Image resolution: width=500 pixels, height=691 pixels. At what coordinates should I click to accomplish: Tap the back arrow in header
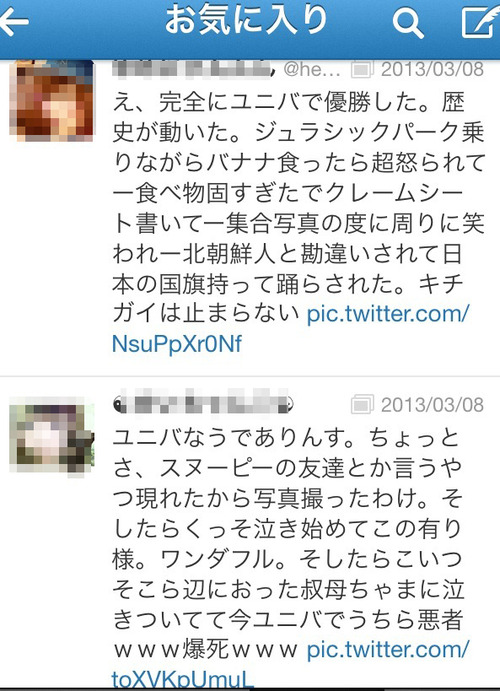[14, 22]
